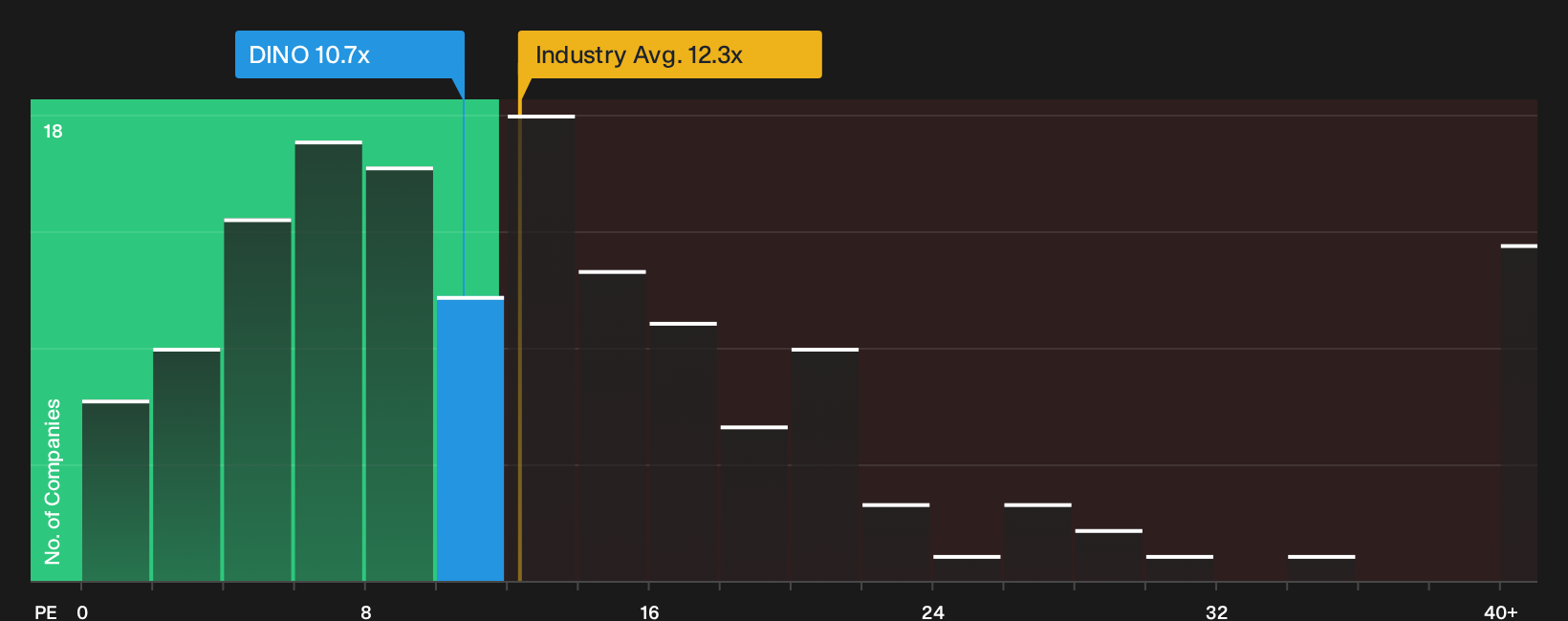This screenshot has width=1568, height=621.
Task: Click x-axis tick label 32
Action: click(x=1216, y=611)
